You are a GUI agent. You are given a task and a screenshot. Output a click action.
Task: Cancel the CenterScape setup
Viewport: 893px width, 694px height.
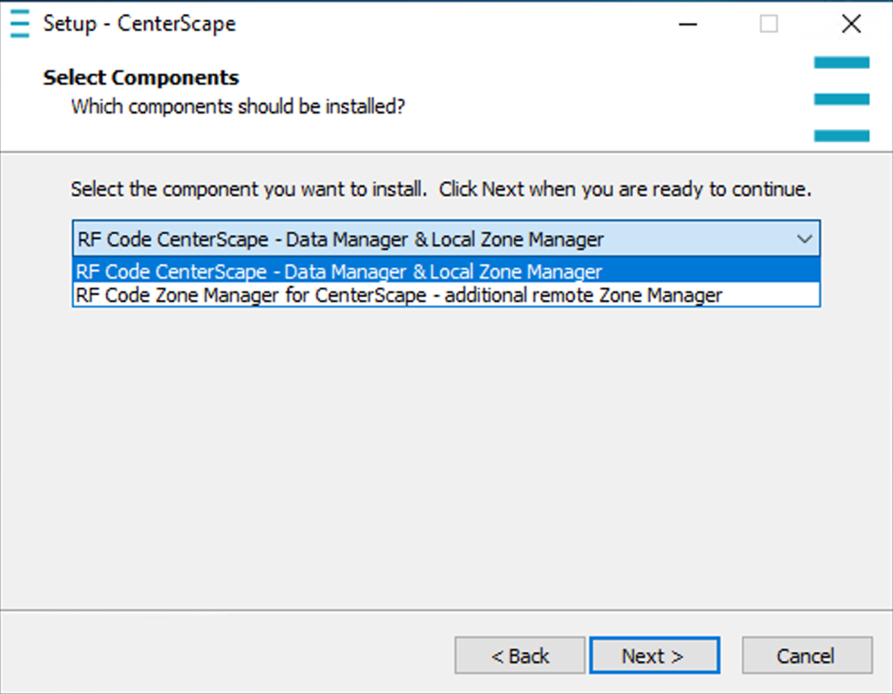pos(805,656)
